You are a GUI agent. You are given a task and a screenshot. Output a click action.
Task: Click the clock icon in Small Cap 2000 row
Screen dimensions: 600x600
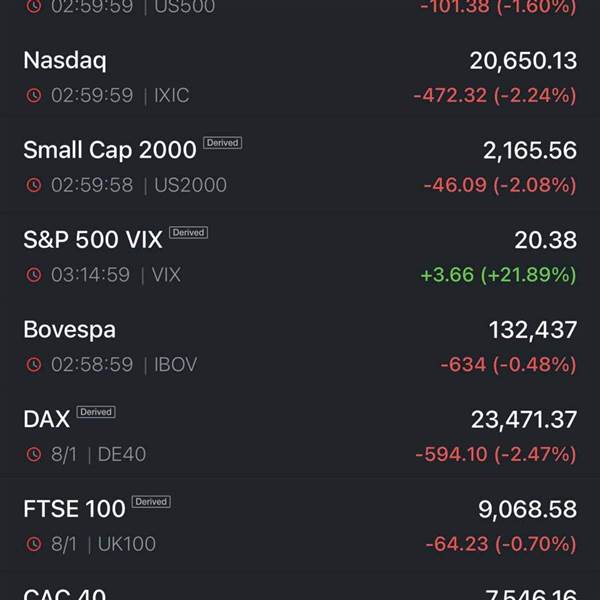[x=34, y=185]
